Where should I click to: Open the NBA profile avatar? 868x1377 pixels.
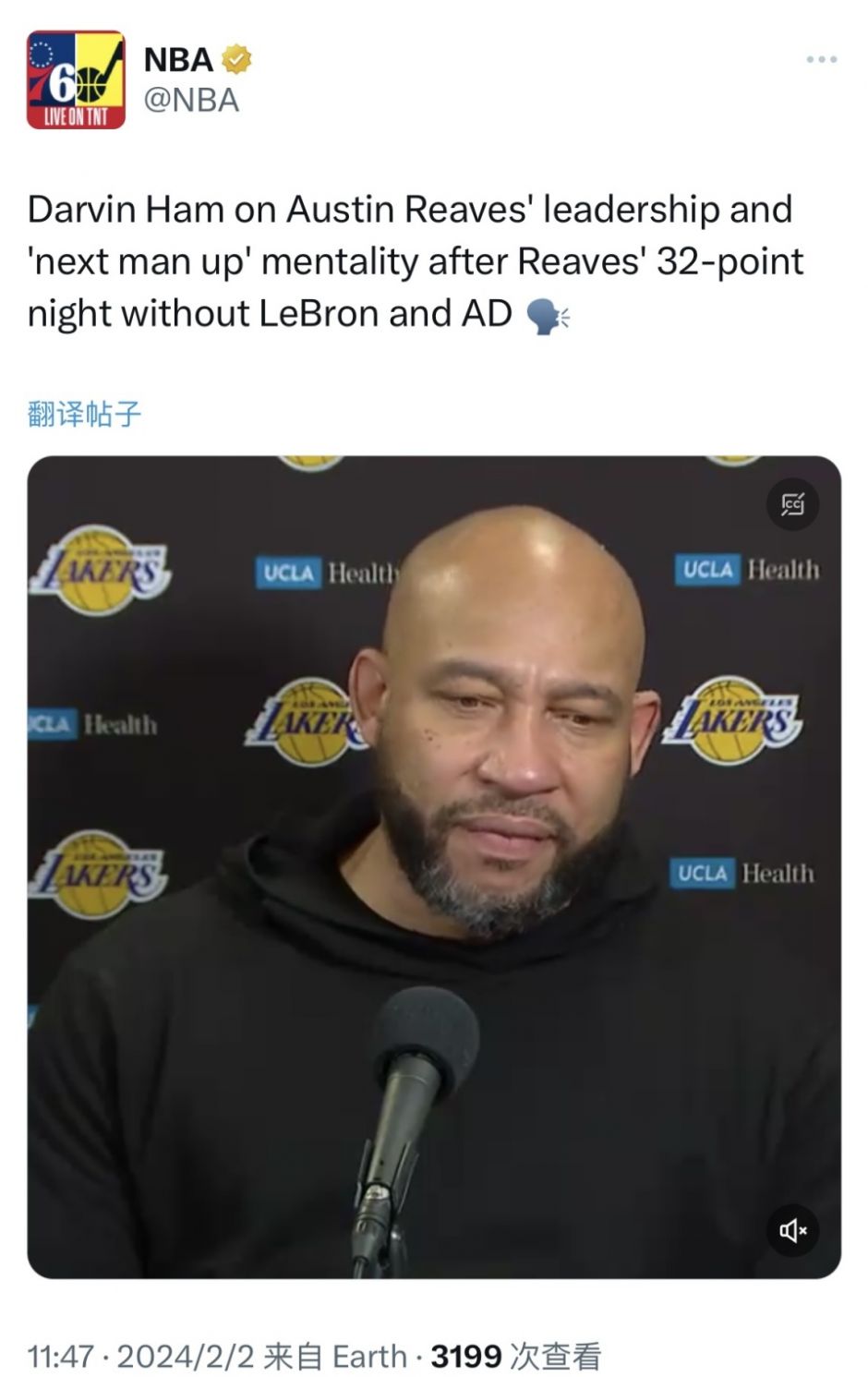point(75,79)
